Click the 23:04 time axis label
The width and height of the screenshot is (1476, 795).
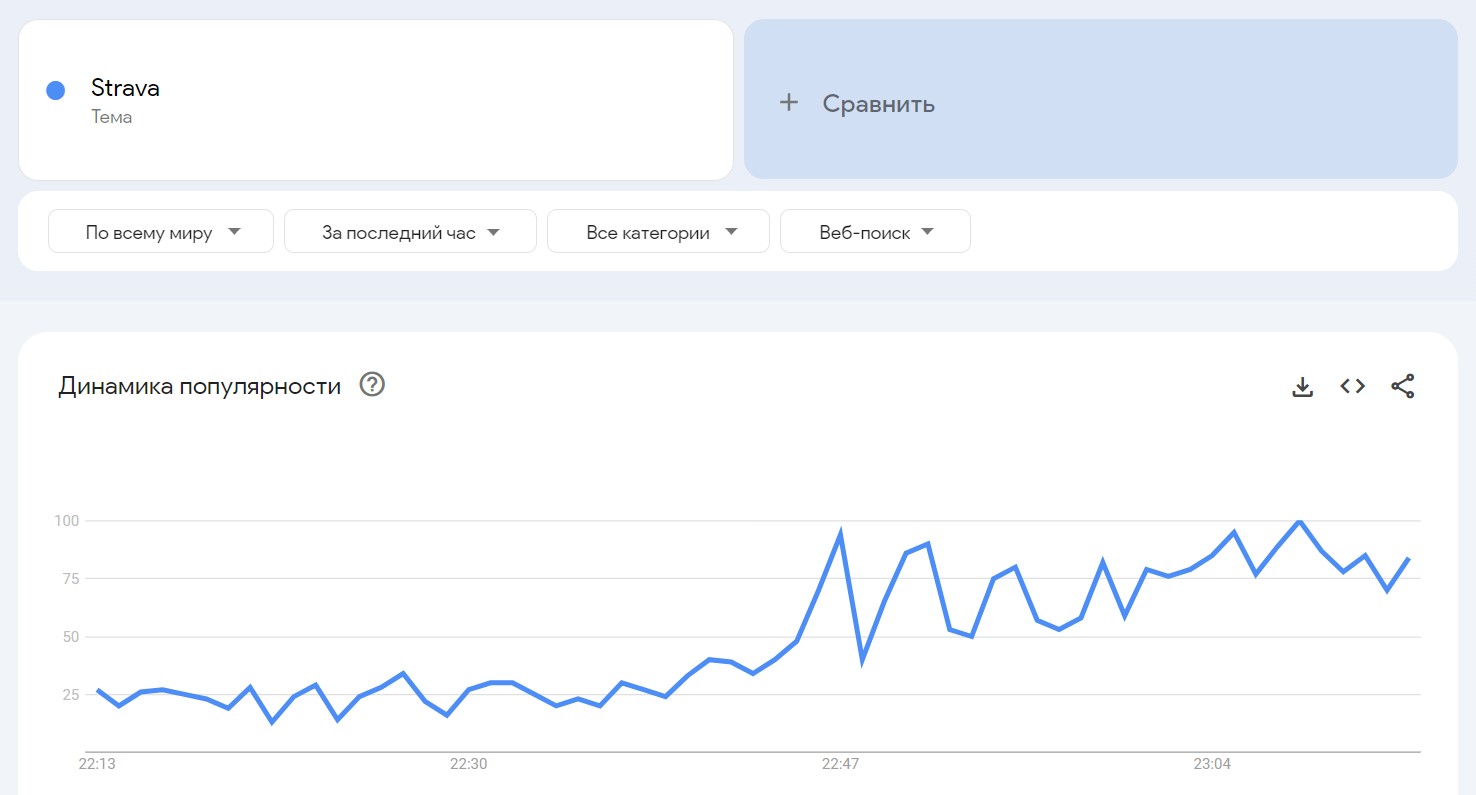point(1212,764)
